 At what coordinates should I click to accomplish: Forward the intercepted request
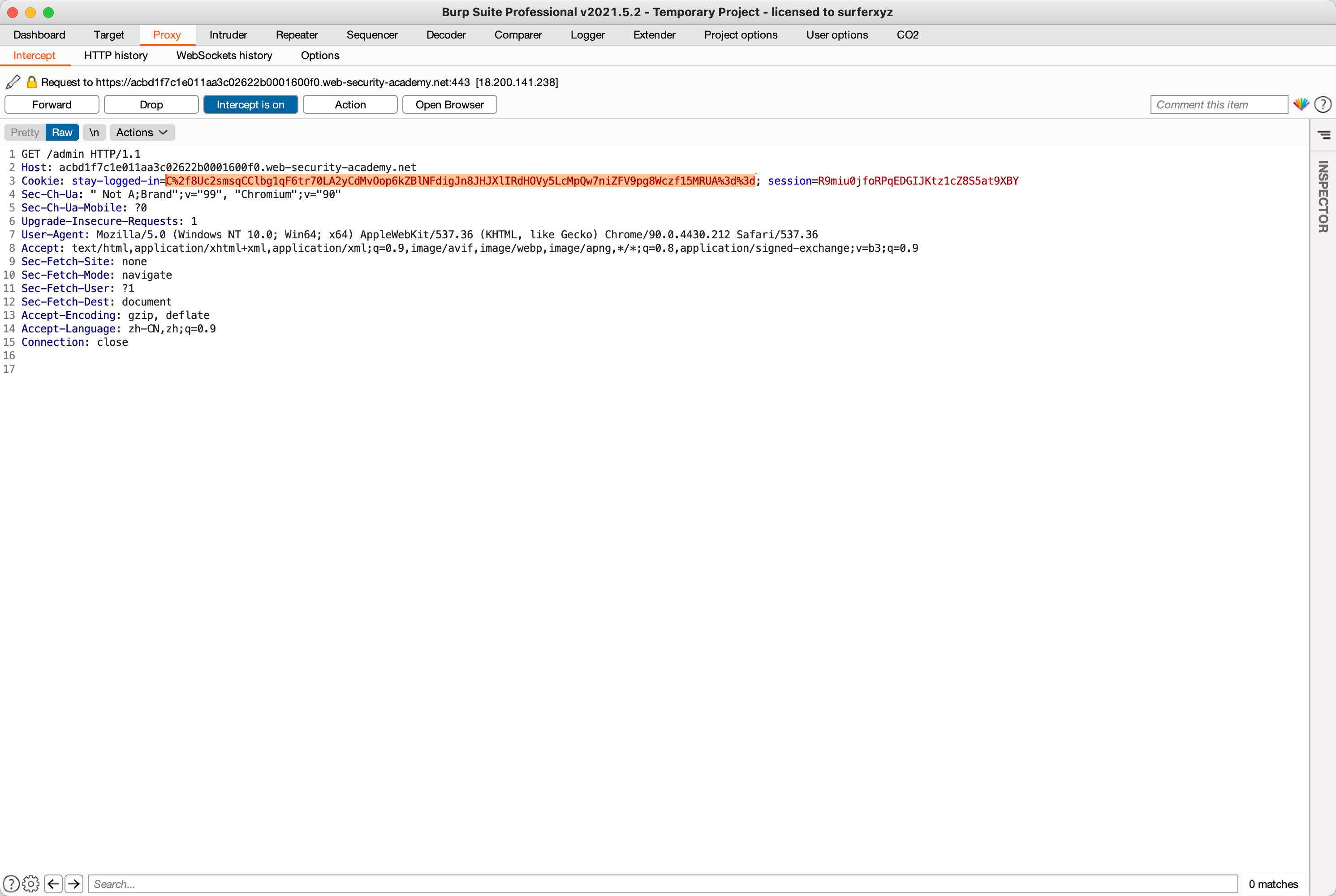point(52,104)
